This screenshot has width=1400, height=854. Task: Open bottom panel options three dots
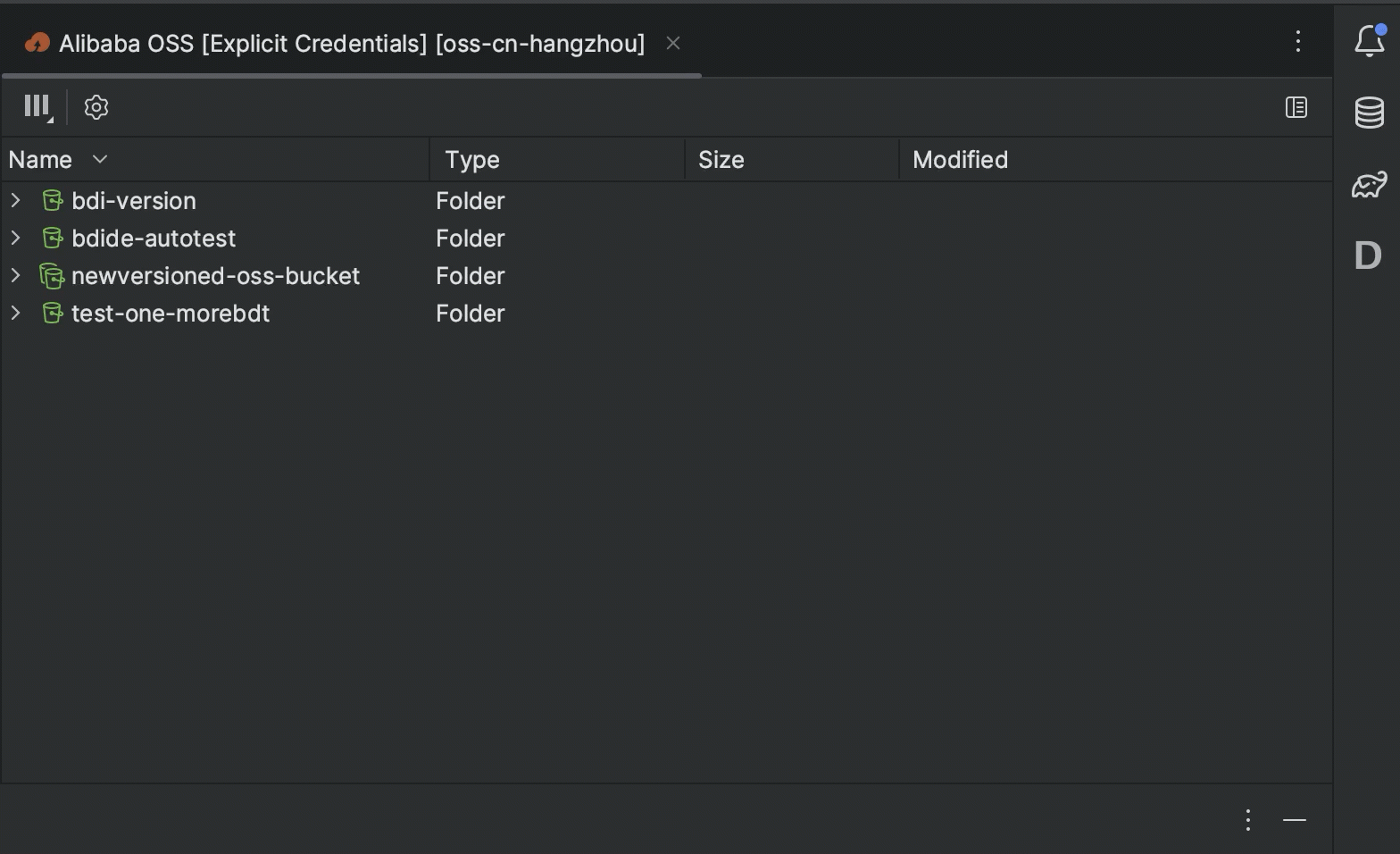1248,820
